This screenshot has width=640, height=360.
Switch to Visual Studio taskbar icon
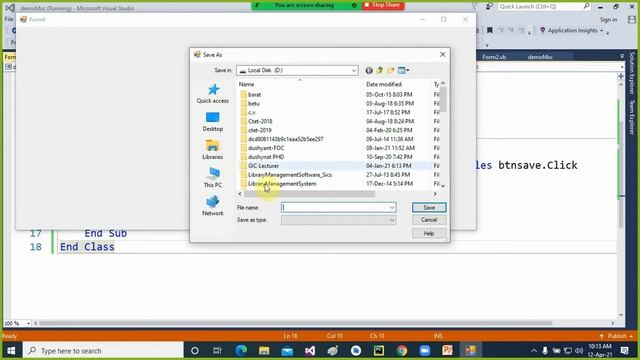310,351
